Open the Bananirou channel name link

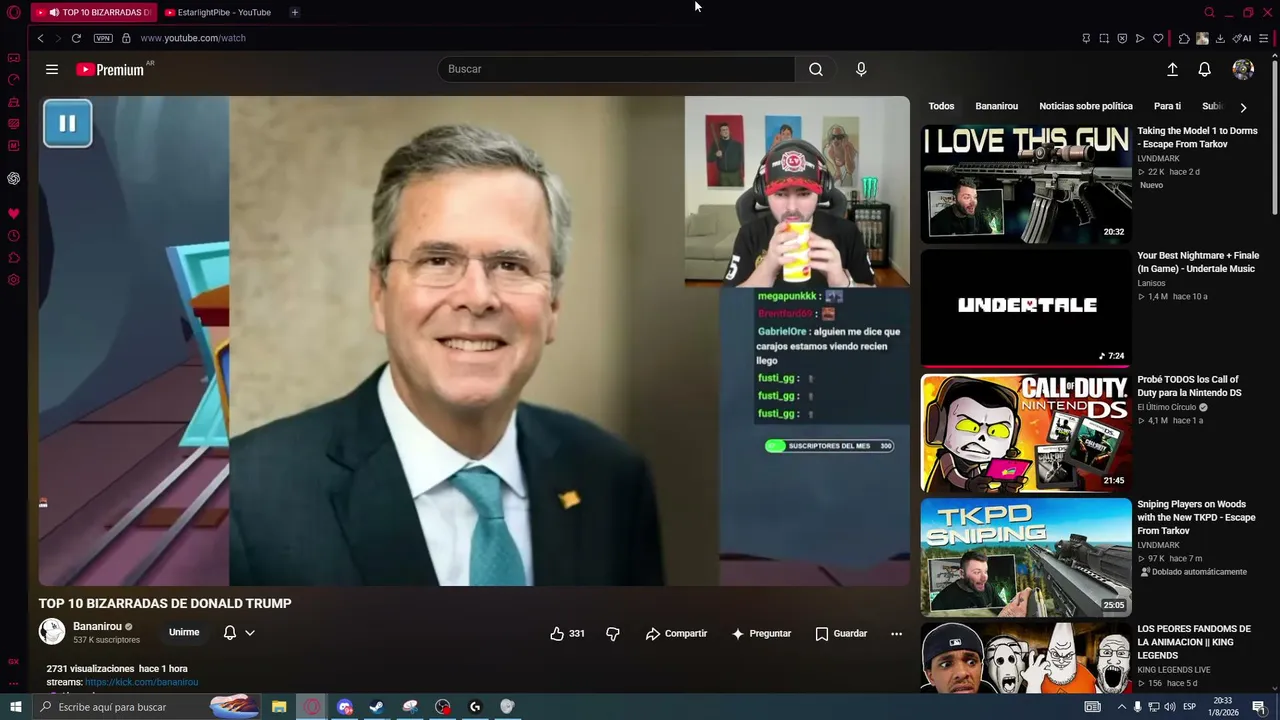point(97,627)
